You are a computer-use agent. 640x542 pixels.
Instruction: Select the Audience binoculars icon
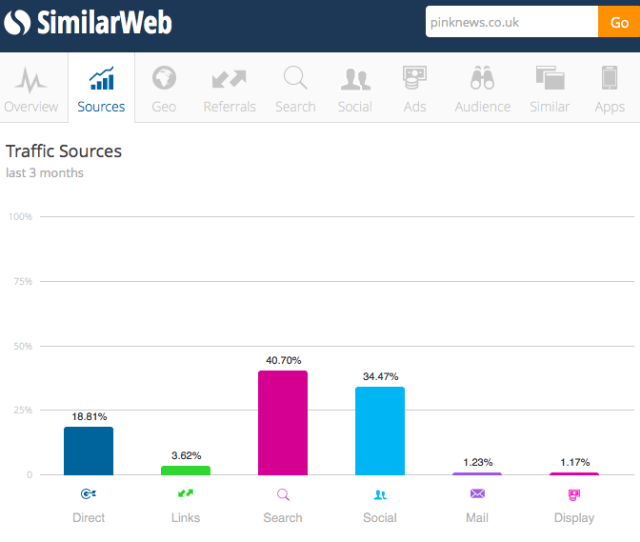coord(482,78)
